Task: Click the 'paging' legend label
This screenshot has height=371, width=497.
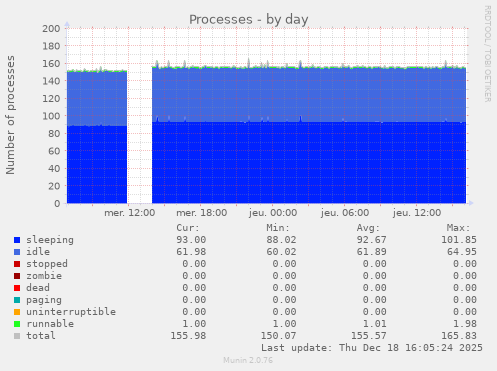Action: [44, 300]
